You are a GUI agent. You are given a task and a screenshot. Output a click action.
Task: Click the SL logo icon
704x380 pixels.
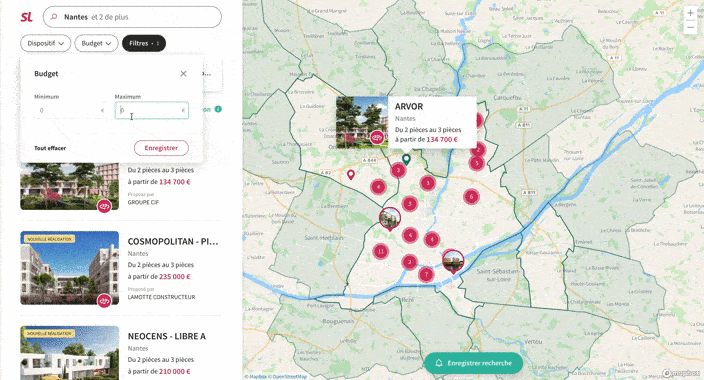click(x=26, y=17)
